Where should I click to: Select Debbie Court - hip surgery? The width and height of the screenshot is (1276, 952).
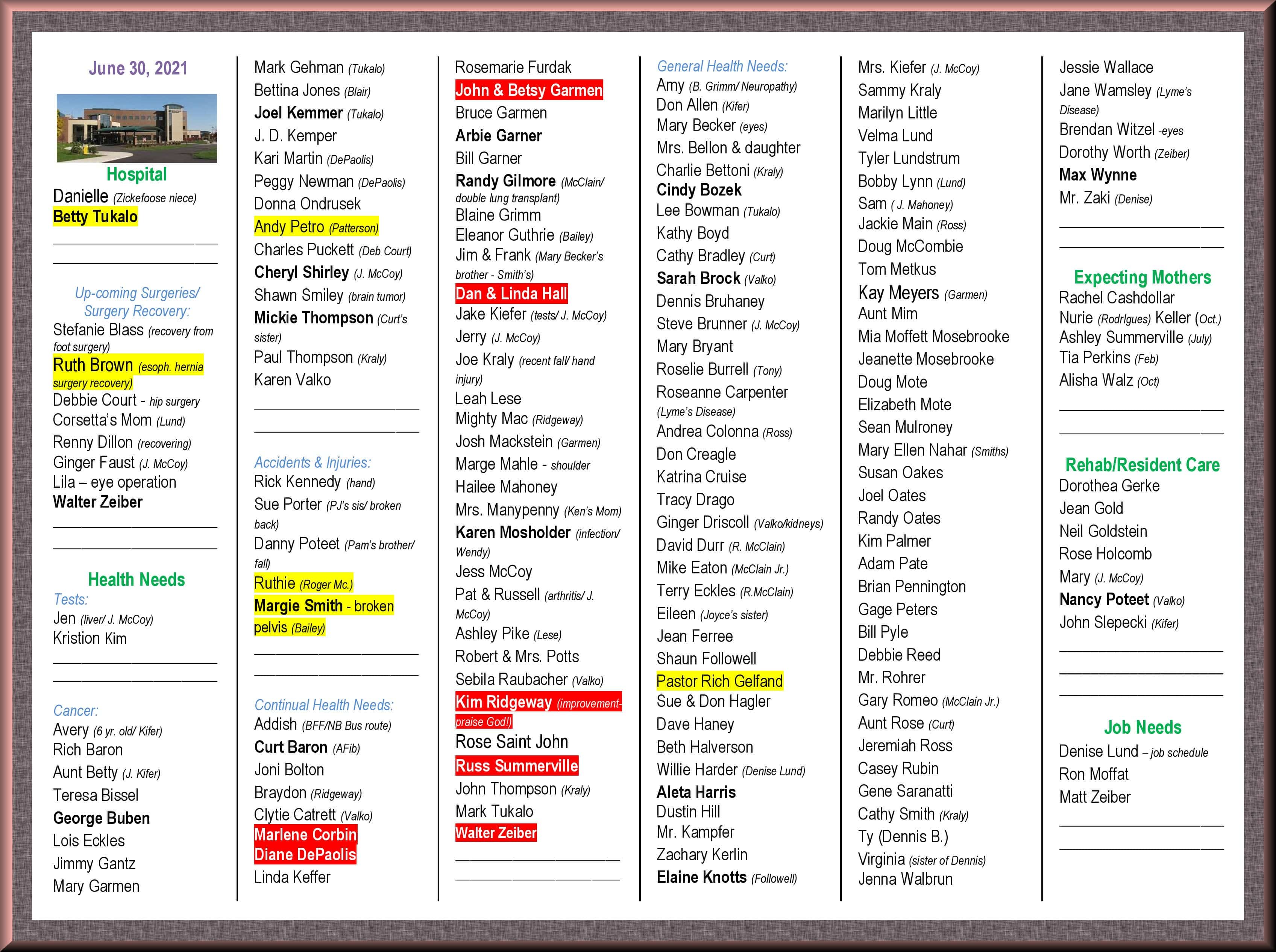126,400
